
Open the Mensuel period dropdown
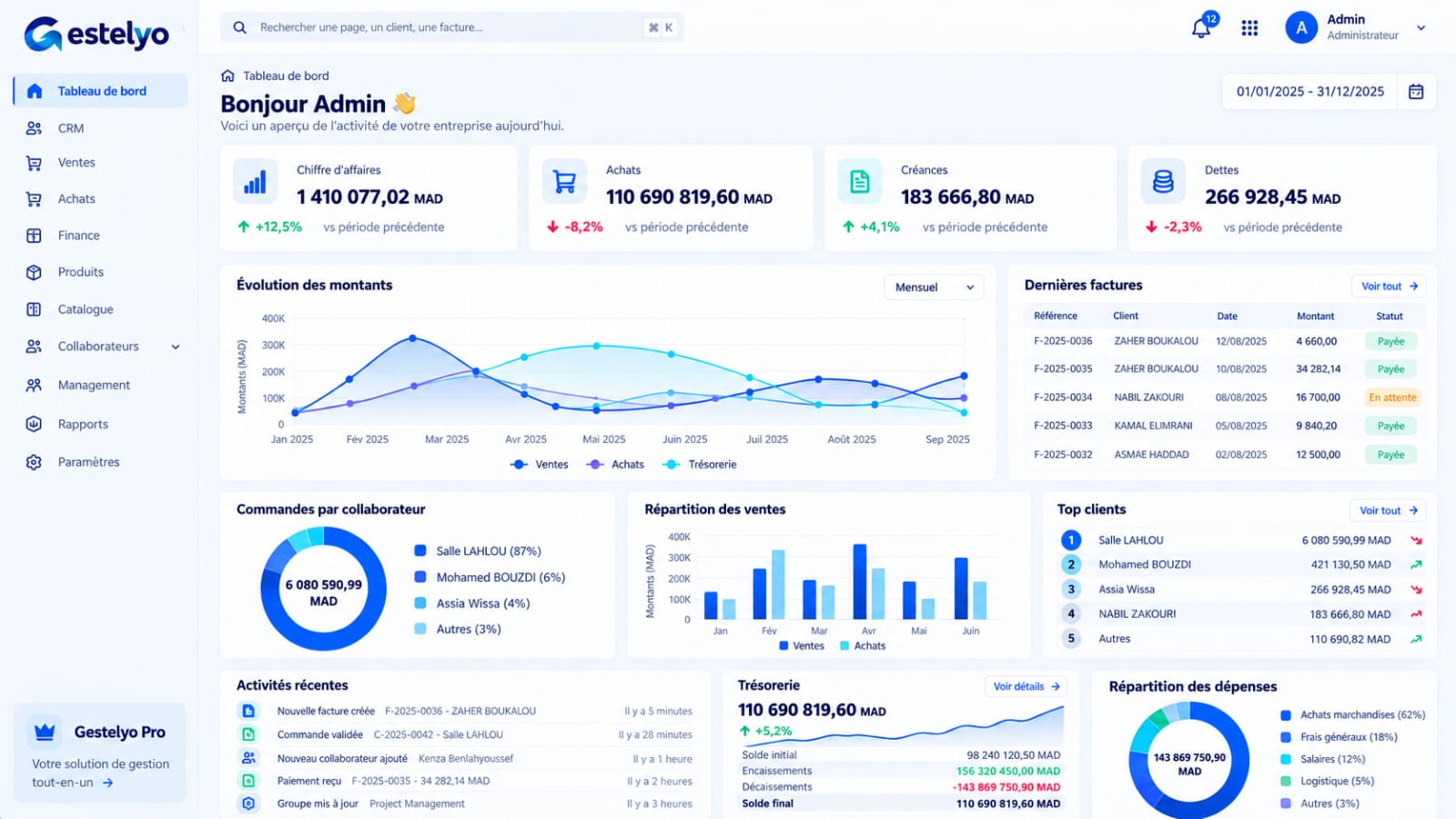[934, 288]
